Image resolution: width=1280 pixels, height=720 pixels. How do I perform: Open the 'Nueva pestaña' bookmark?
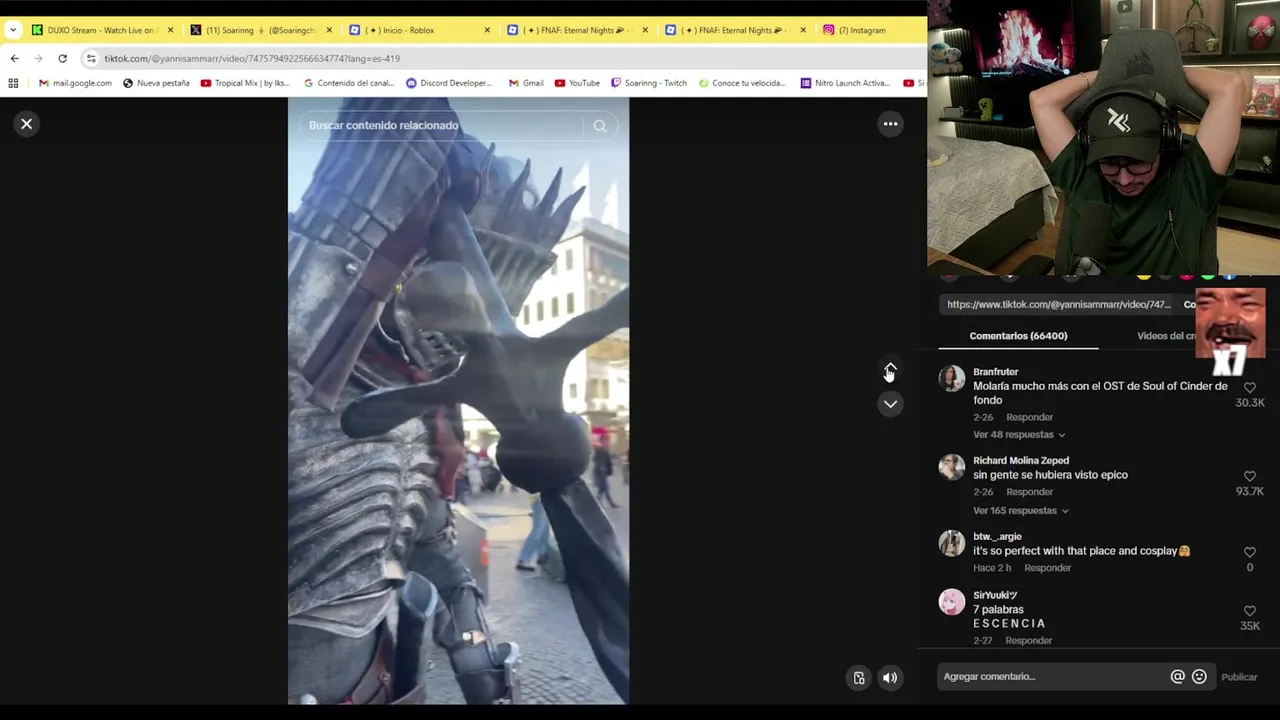point(156,83)
